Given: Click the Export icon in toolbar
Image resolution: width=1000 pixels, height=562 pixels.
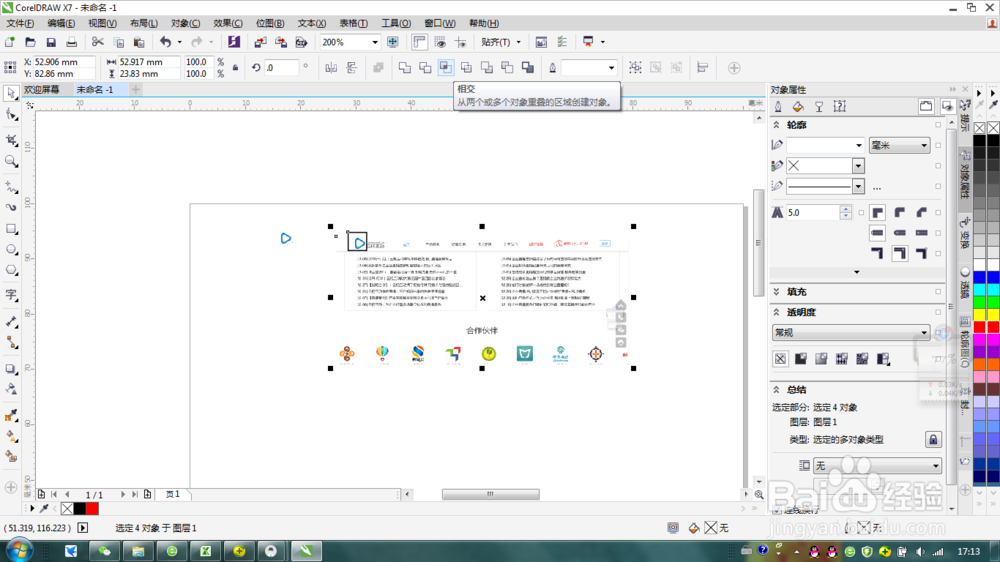Looking at the screenshot, I should tap(281, 42).
